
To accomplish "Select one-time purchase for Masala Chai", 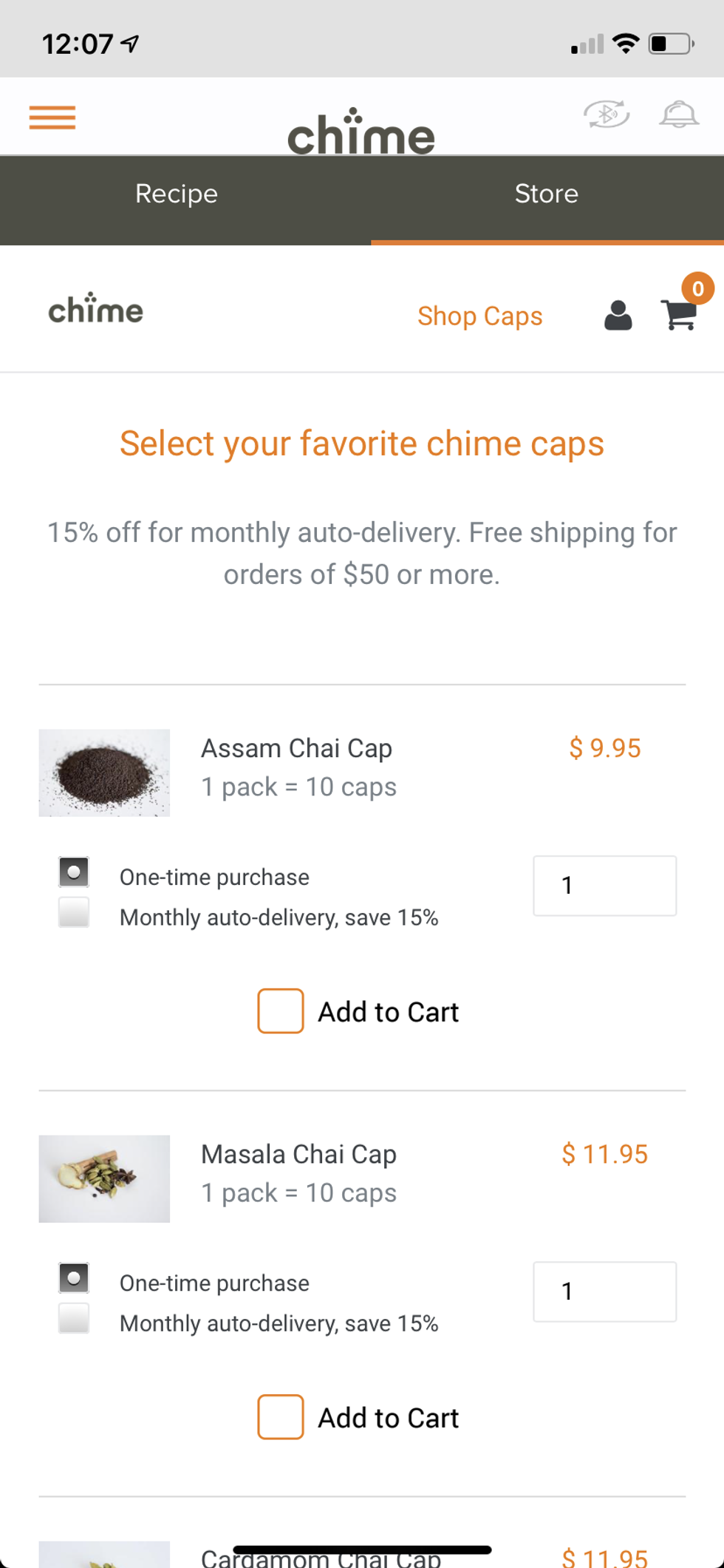I will pos(74,1278).
